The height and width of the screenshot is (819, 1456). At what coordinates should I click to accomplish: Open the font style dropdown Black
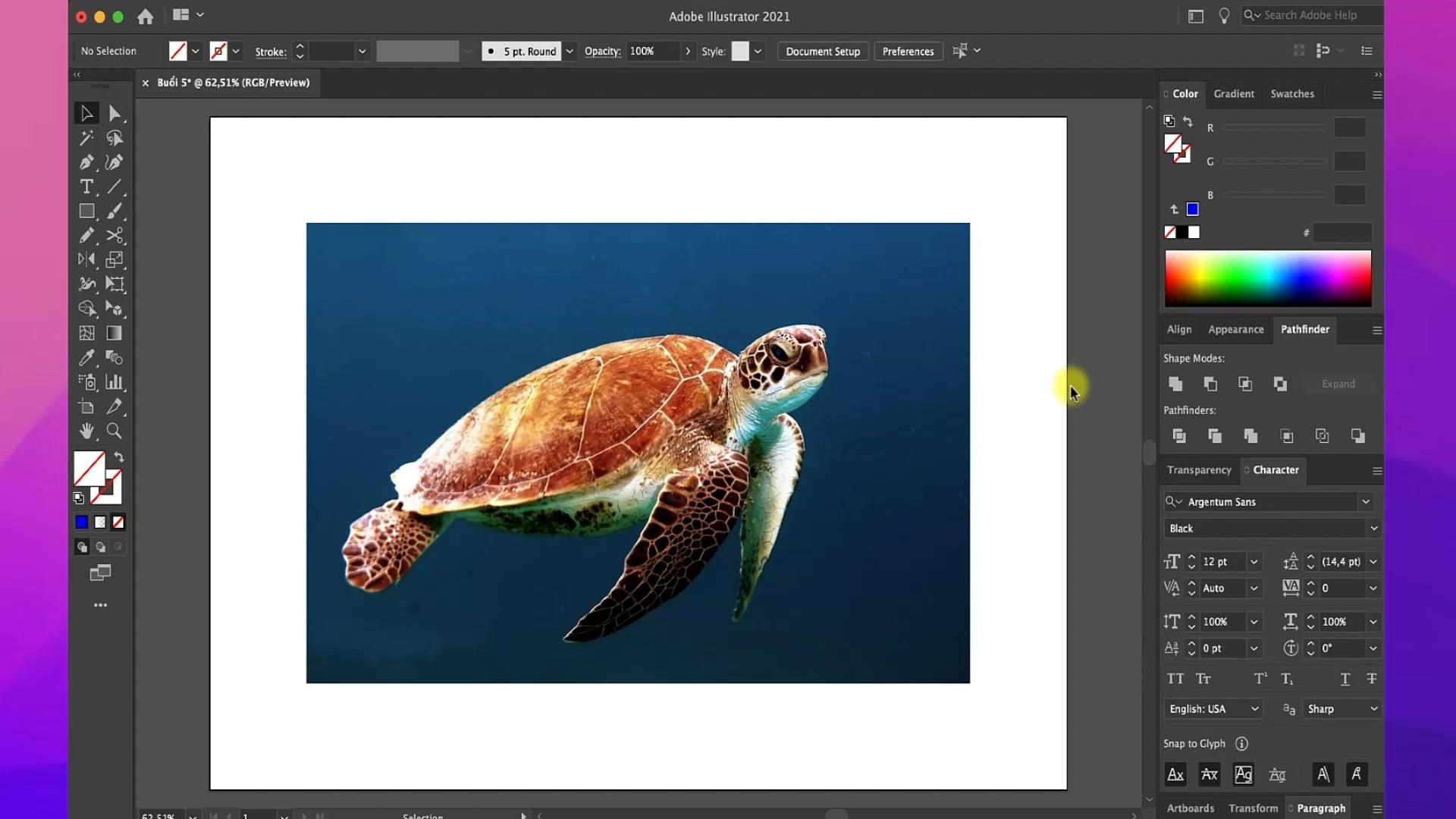point(1373,529)
